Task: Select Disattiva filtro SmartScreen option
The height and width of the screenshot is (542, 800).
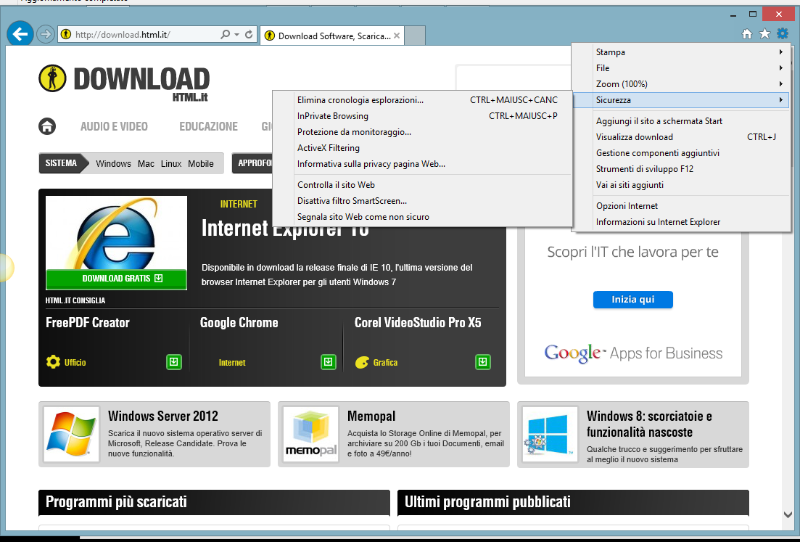Action: (x=352, y=201)
